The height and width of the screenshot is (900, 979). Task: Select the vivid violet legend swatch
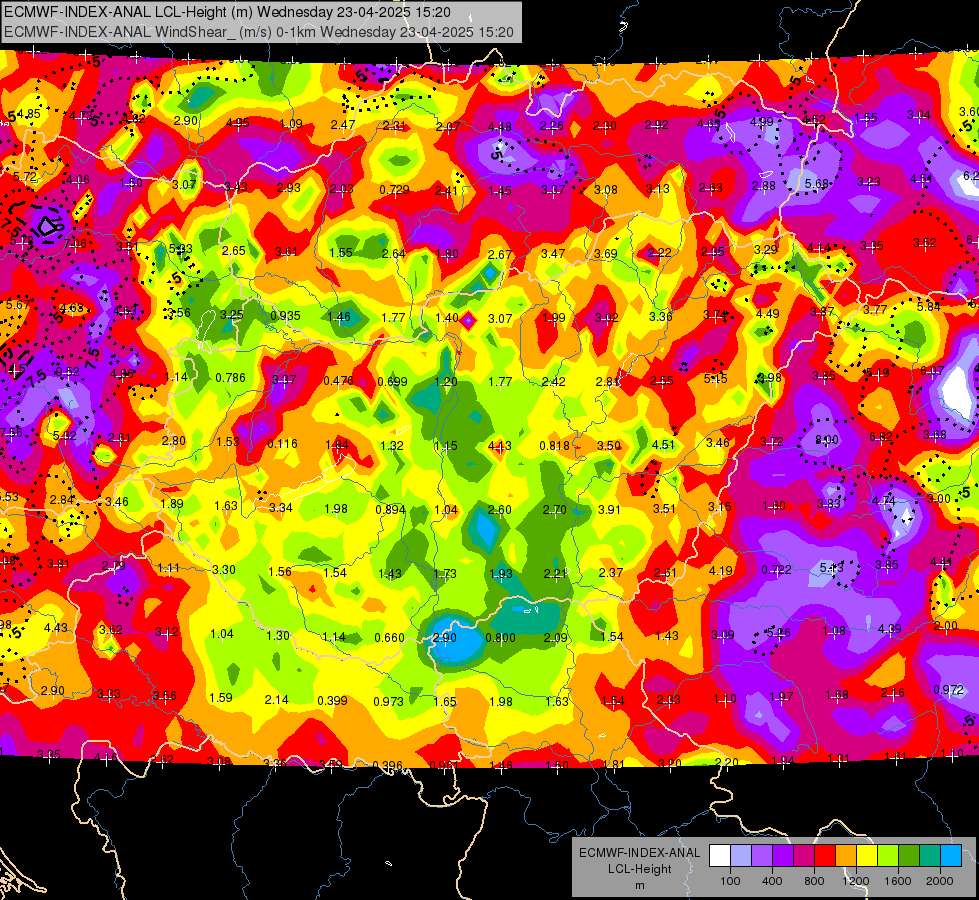(x=783, y=856)
